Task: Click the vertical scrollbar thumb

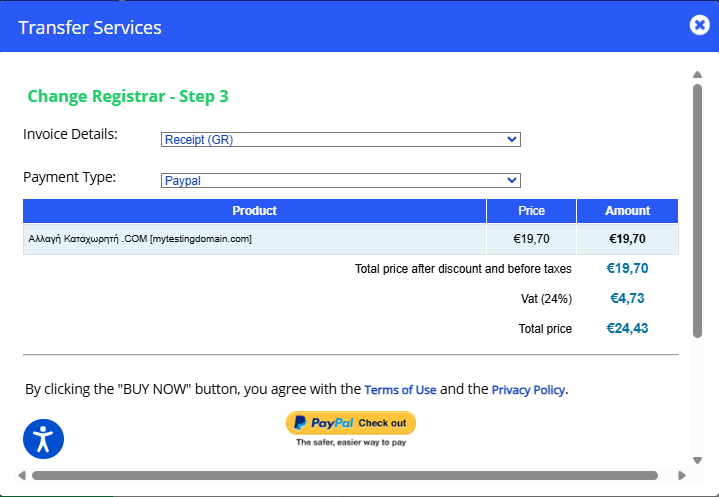Action: pyautogui.click(x=697, y=210)
